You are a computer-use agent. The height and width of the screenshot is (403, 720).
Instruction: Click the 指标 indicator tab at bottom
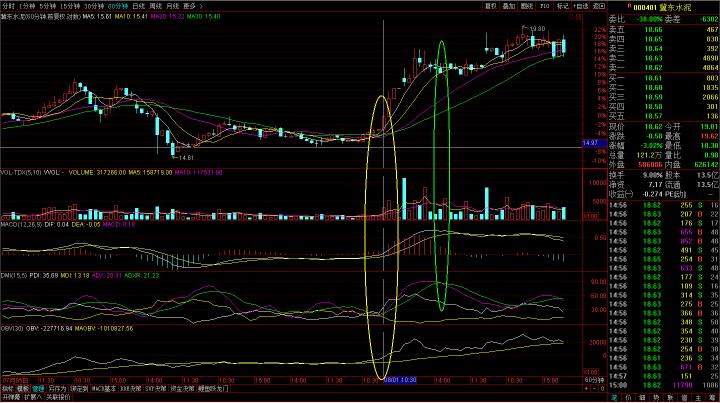coord(7,389)
